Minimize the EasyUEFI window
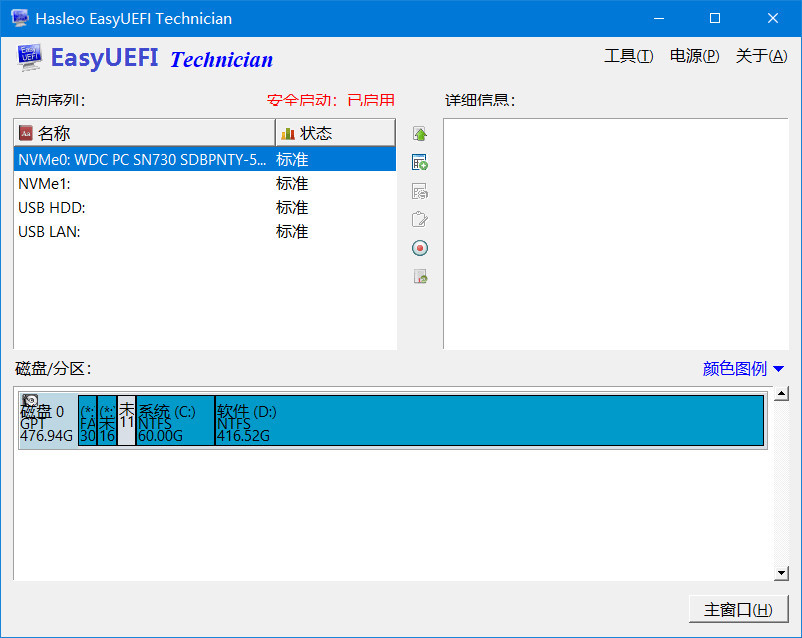Viewport: 802px width, 638px height. (659, 18)
